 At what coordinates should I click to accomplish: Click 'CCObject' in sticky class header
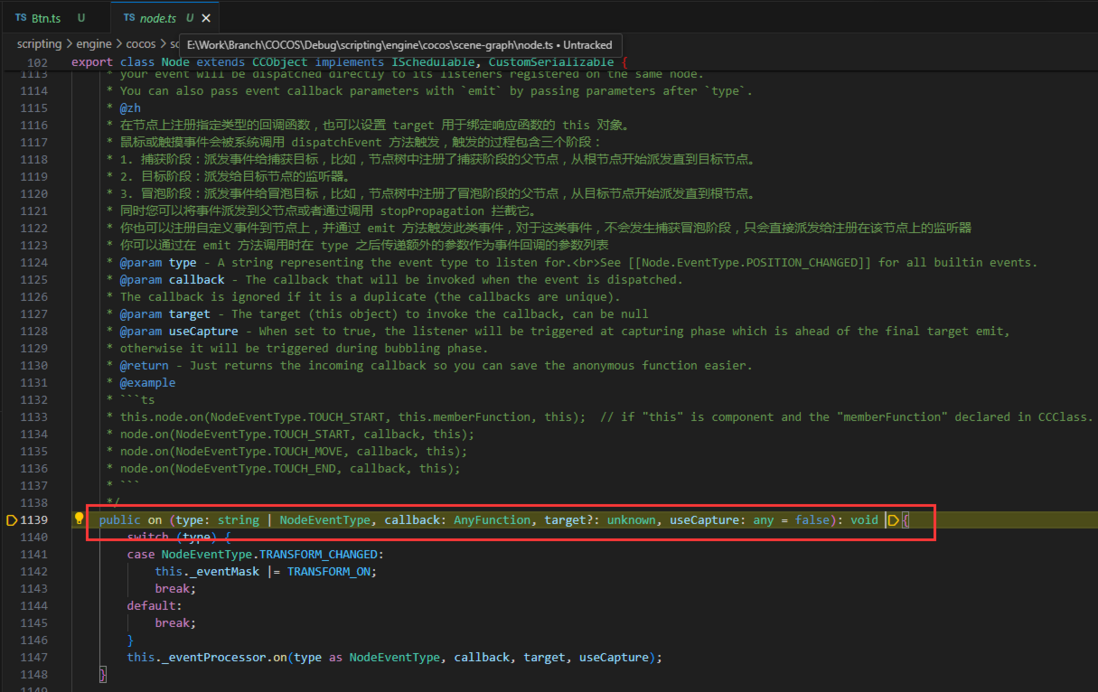[280, 62]
